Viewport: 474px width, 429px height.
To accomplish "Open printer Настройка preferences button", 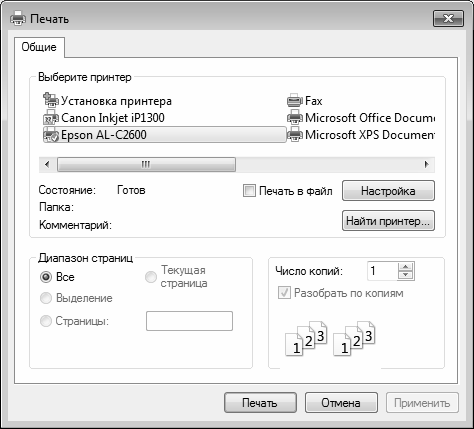I will click(x=388, y=191).
